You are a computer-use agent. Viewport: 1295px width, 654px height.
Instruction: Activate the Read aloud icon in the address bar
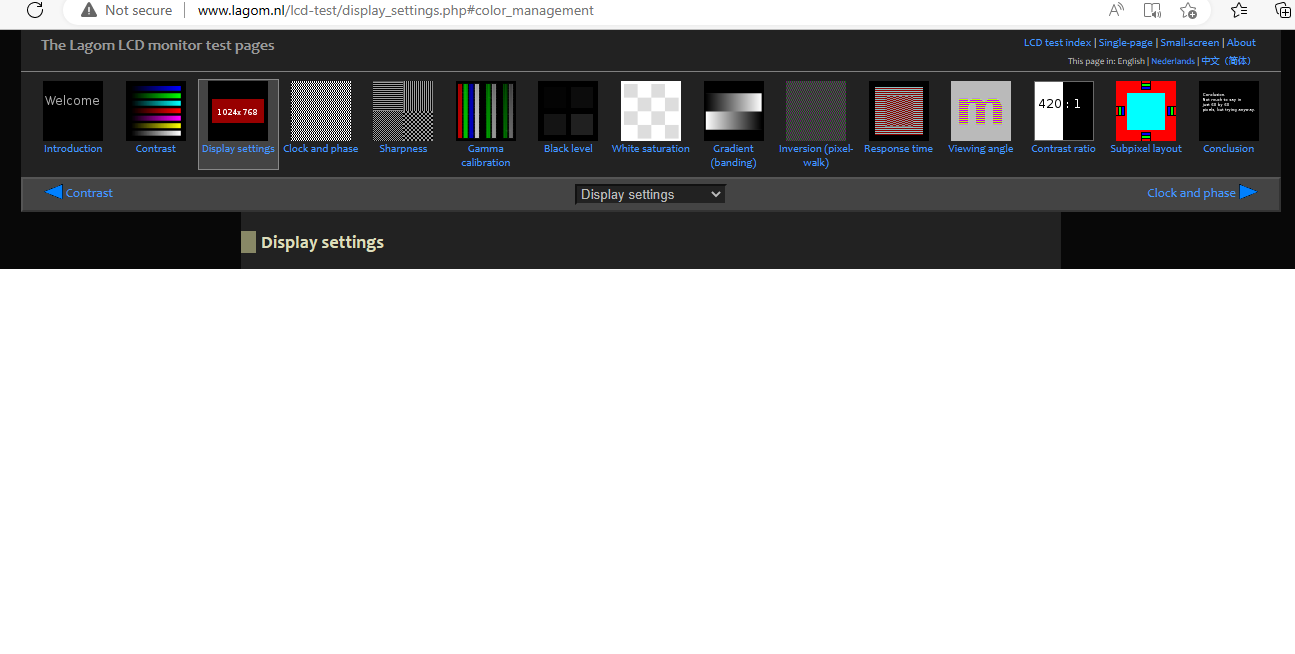click(x=1117, y=10)
